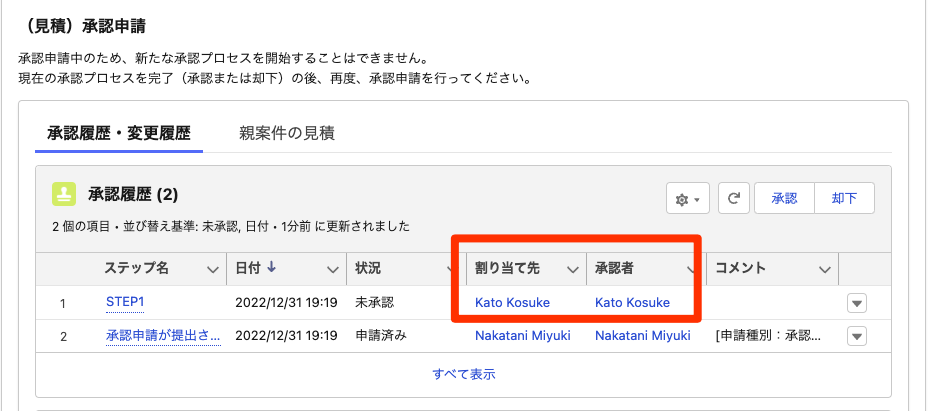Screen dimensions: 930x411
Task: Expand the ステップ名 column menu
Action: pyautogui.click(x=213, y=270)
